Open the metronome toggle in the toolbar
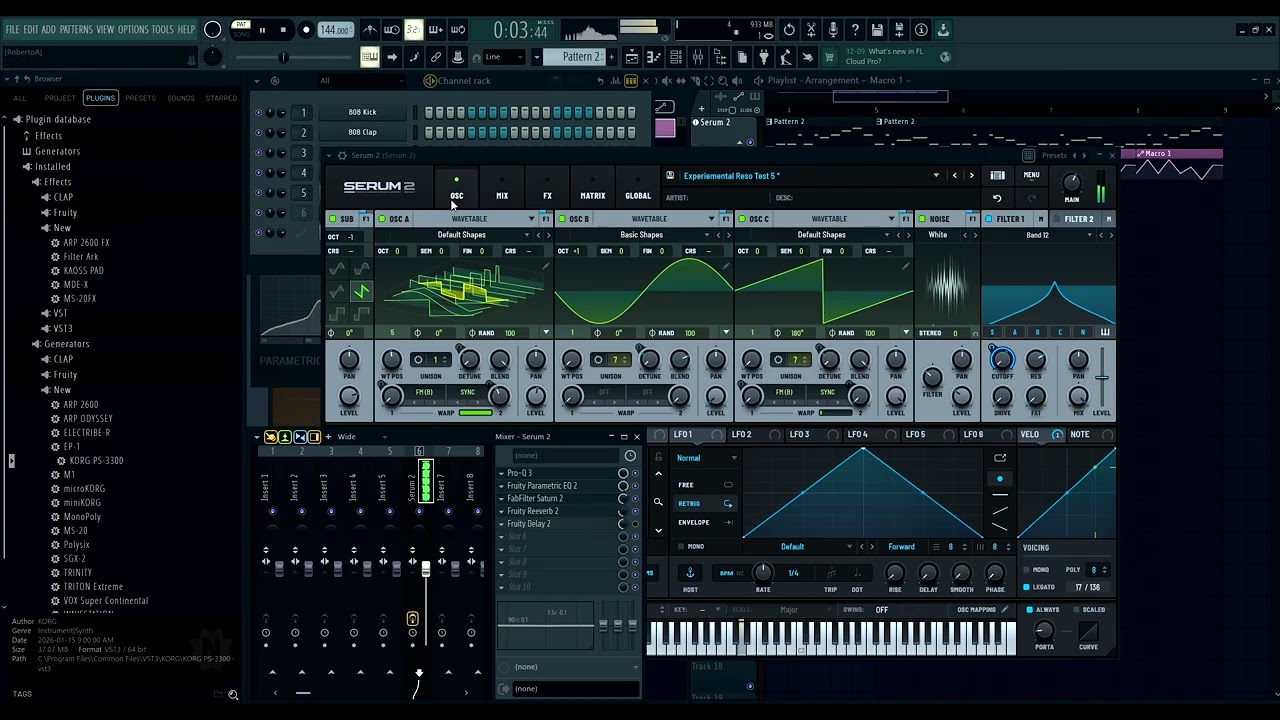 point(369,30)
